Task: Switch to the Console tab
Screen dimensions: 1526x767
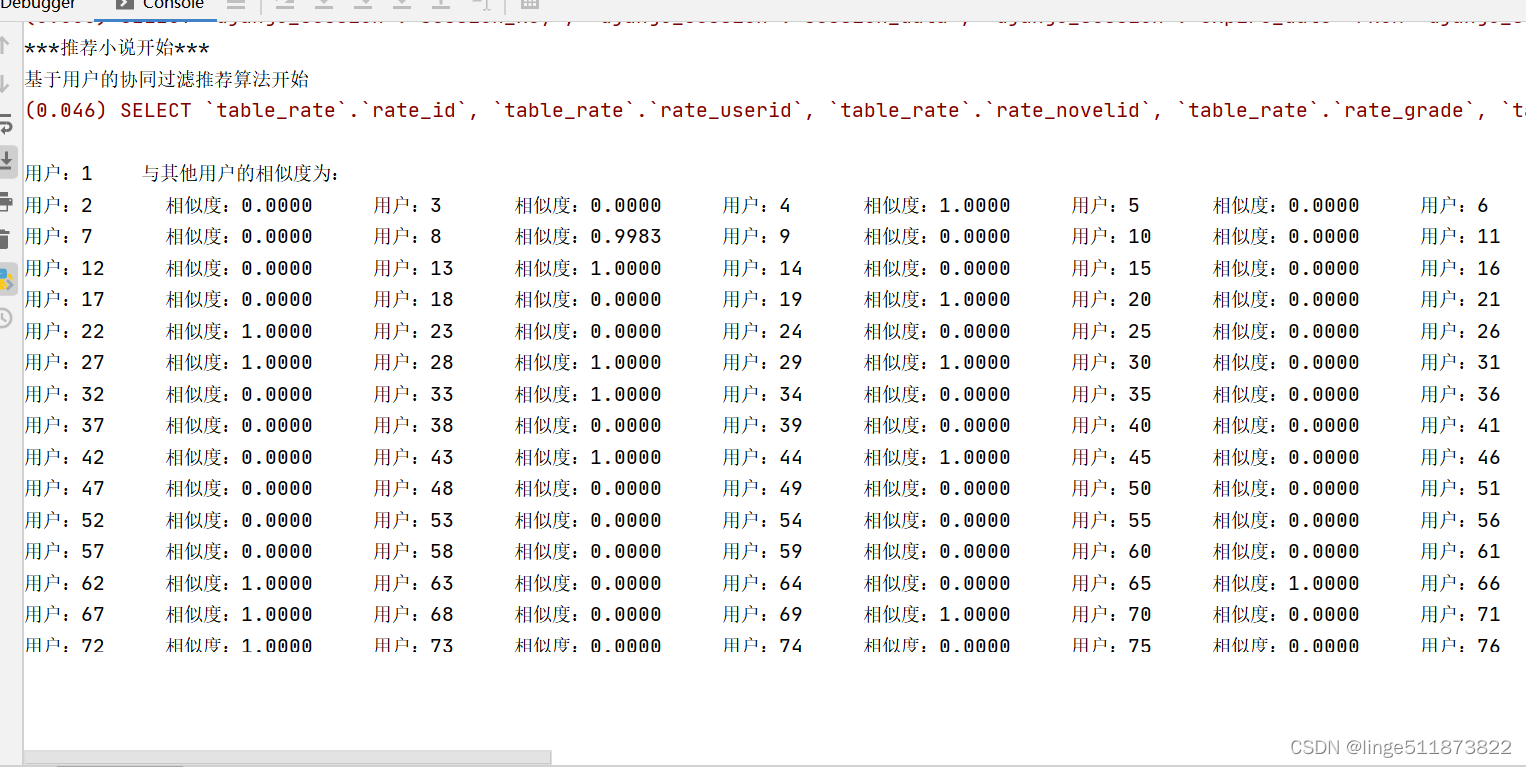Action: point(161,5)
